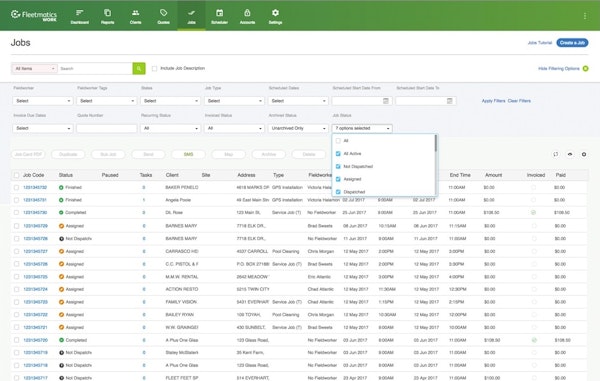Screen dimensions: 600x381
Task: Open Settings from the top navigation
Action: tap(275, 17)
